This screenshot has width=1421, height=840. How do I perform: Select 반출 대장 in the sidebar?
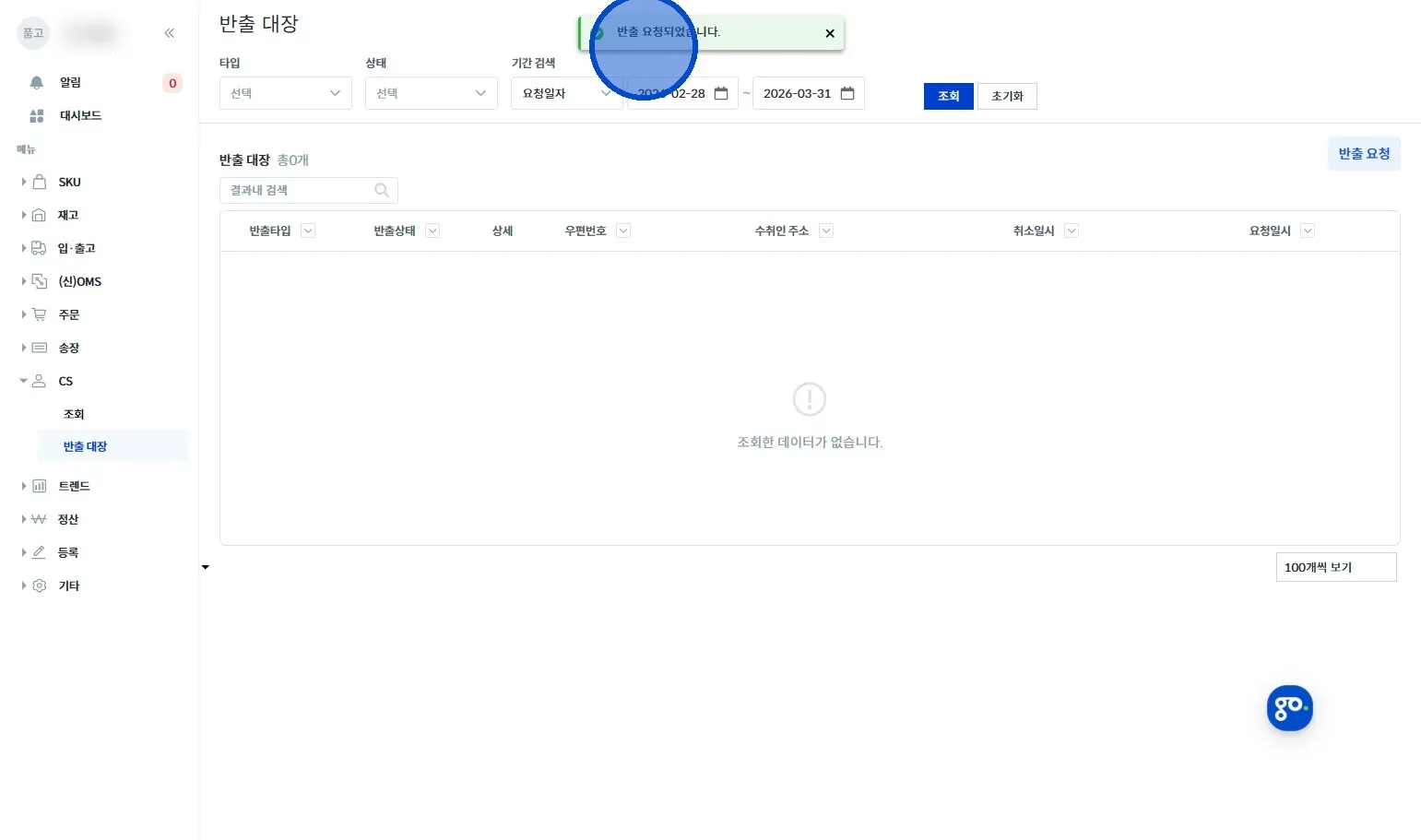(112, 446)
